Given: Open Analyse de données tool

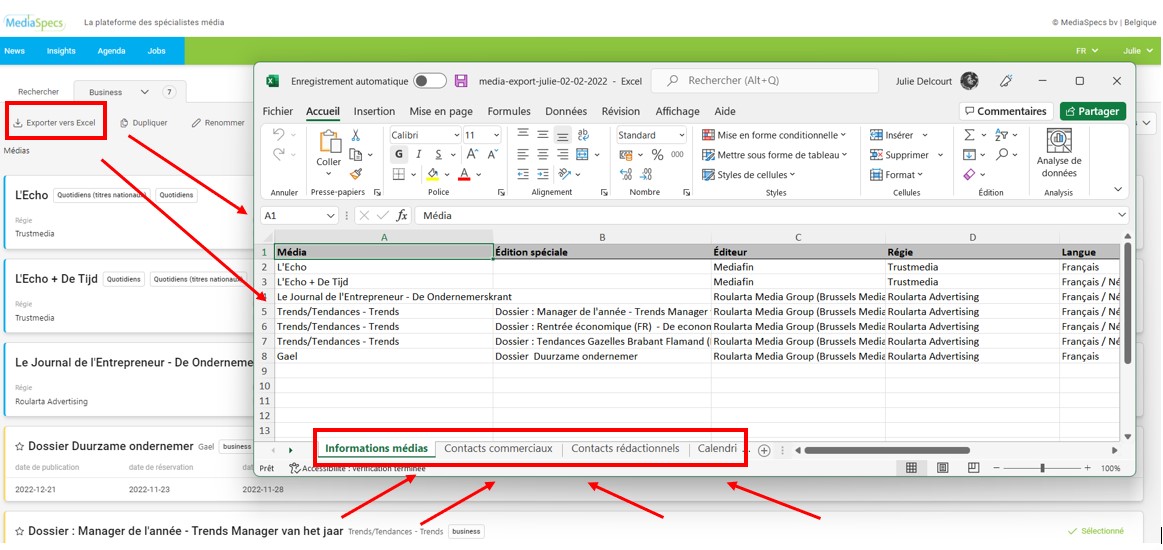Looking at the screenshot, I should pyautogui.click(x=1058, y=153).
